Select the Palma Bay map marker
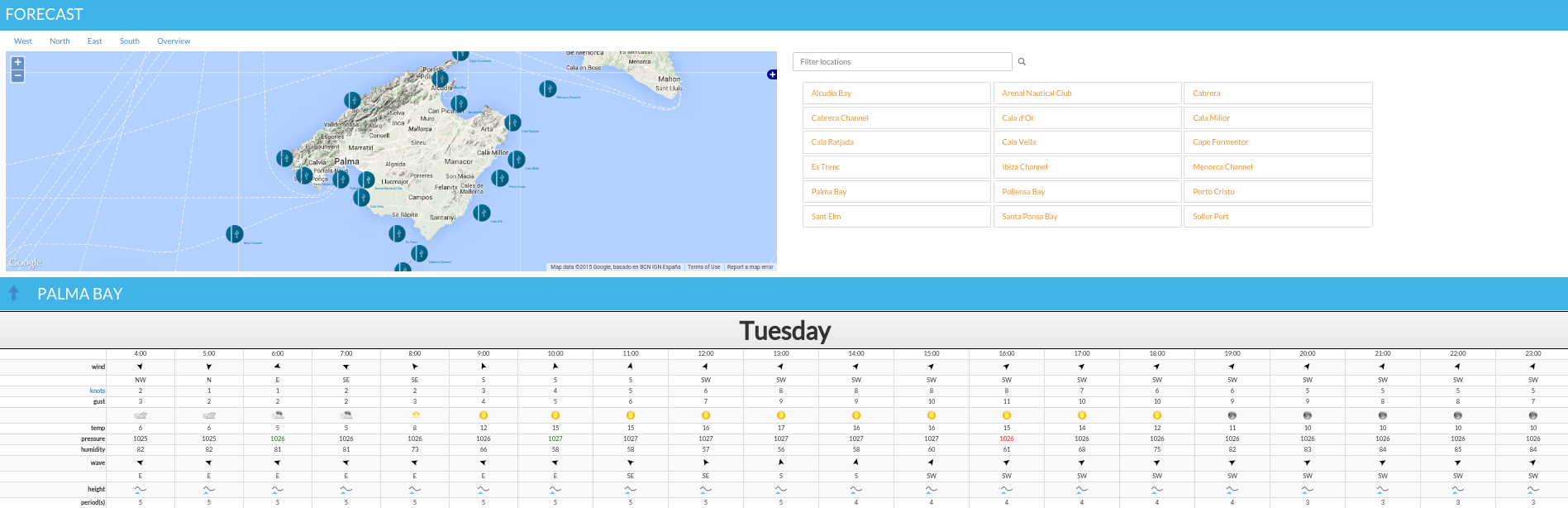This screenshot has height=508, width=1568. [x=341, y=180]
